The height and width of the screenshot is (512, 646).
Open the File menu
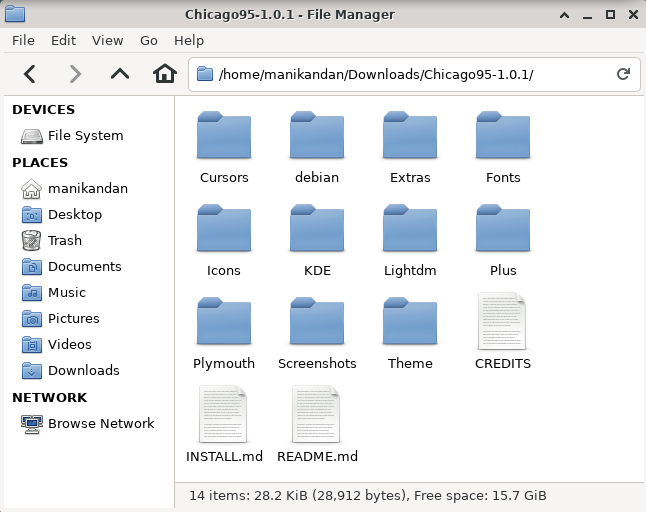pos(23,40)
